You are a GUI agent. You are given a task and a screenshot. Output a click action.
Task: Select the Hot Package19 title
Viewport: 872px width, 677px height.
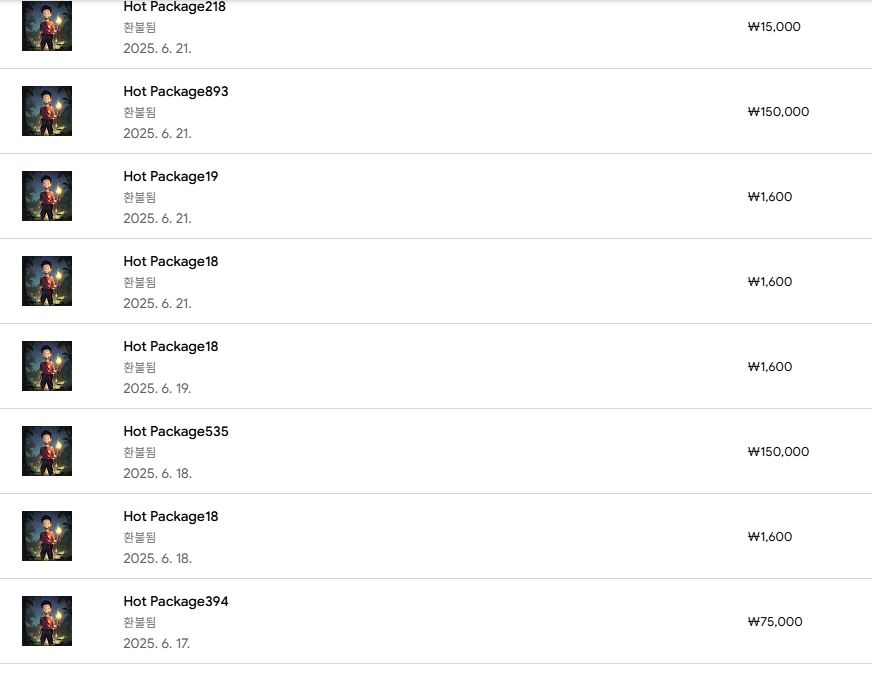click(171, 176)
